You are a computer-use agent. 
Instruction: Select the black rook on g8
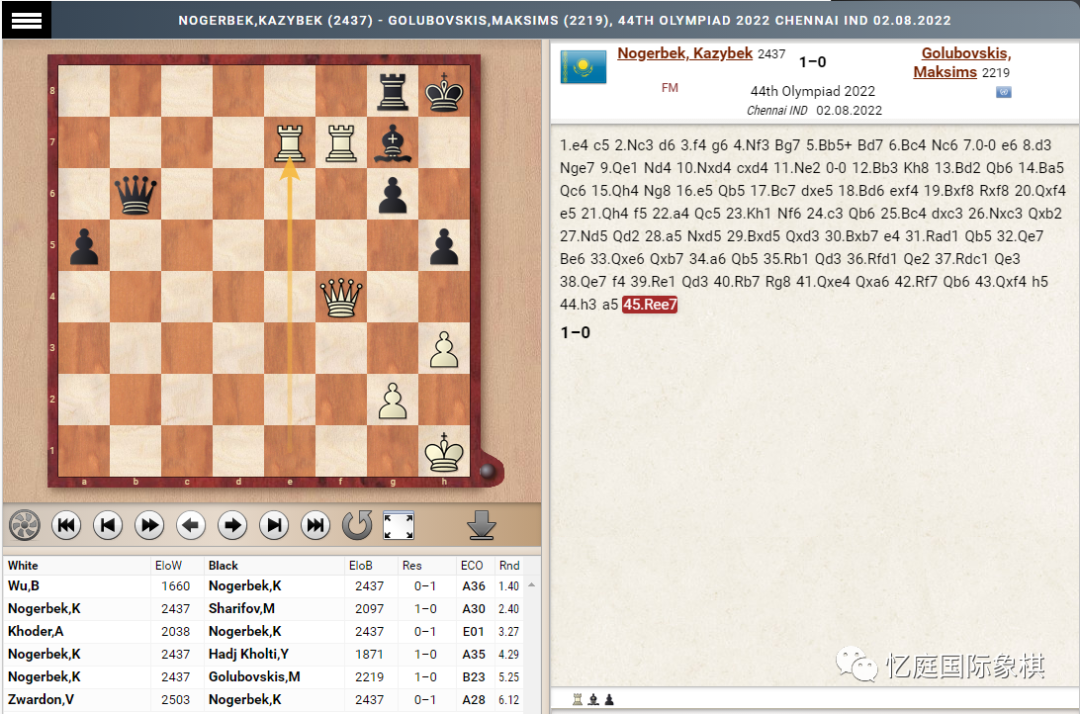(393, 91)
